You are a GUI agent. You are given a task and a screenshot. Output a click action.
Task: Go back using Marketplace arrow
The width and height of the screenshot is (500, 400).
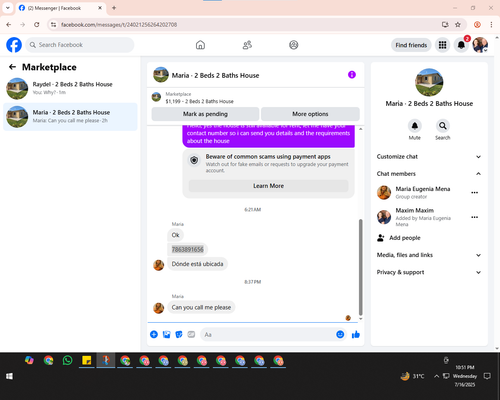(12, 67)
